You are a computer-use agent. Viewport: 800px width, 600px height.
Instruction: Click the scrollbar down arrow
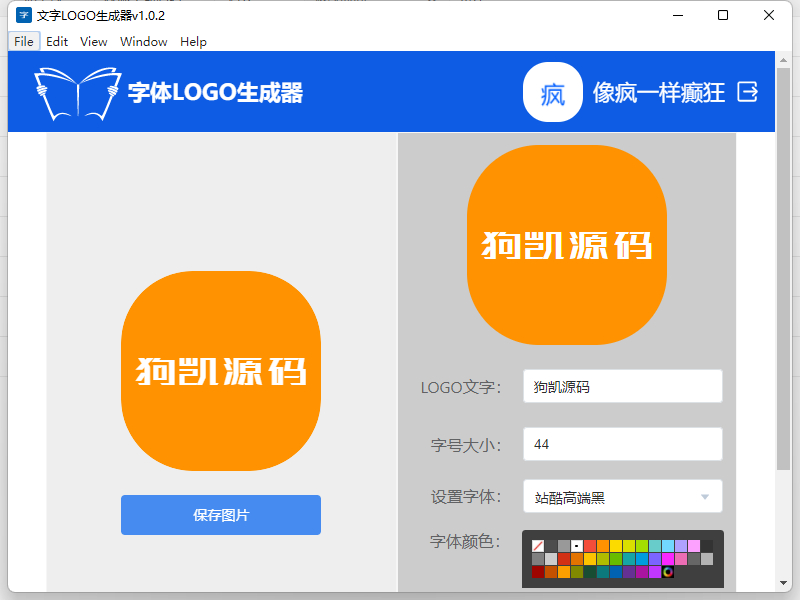(x=783, y=583)
